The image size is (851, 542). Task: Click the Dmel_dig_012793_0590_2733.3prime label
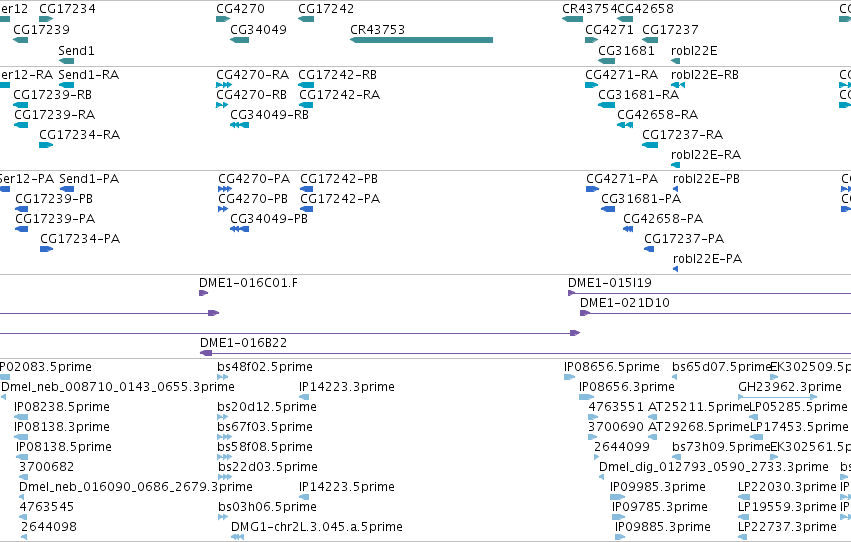click(x=714, y=467)
